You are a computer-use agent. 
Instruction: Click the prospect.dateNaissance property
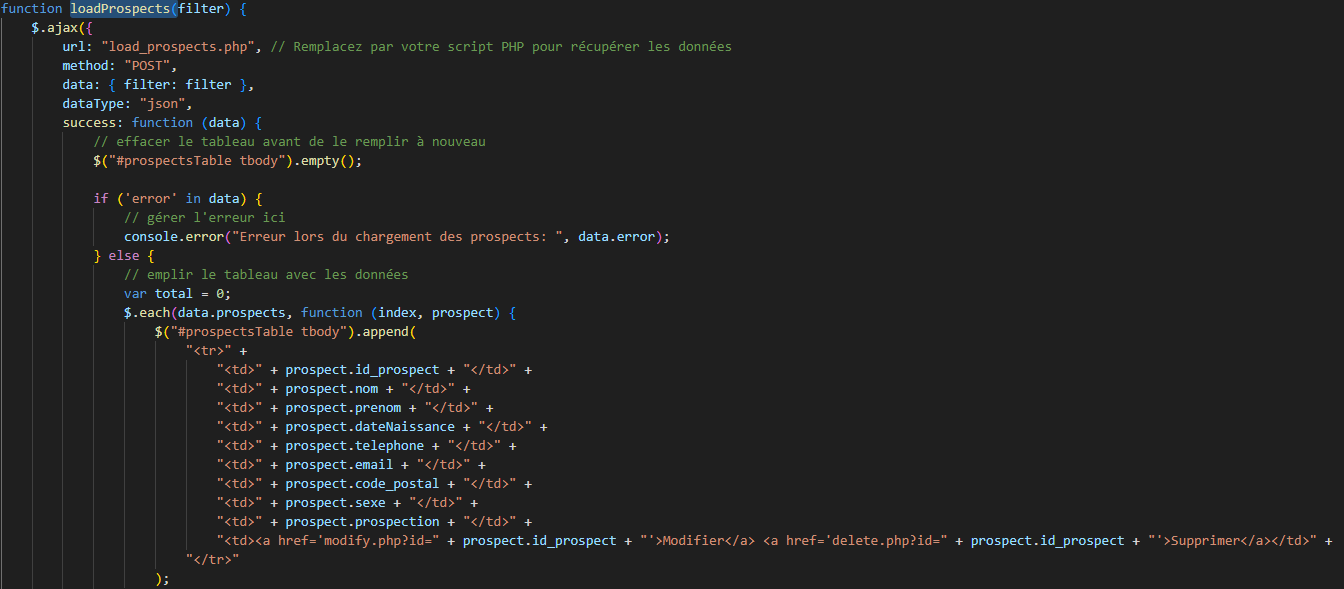point(370,427)
